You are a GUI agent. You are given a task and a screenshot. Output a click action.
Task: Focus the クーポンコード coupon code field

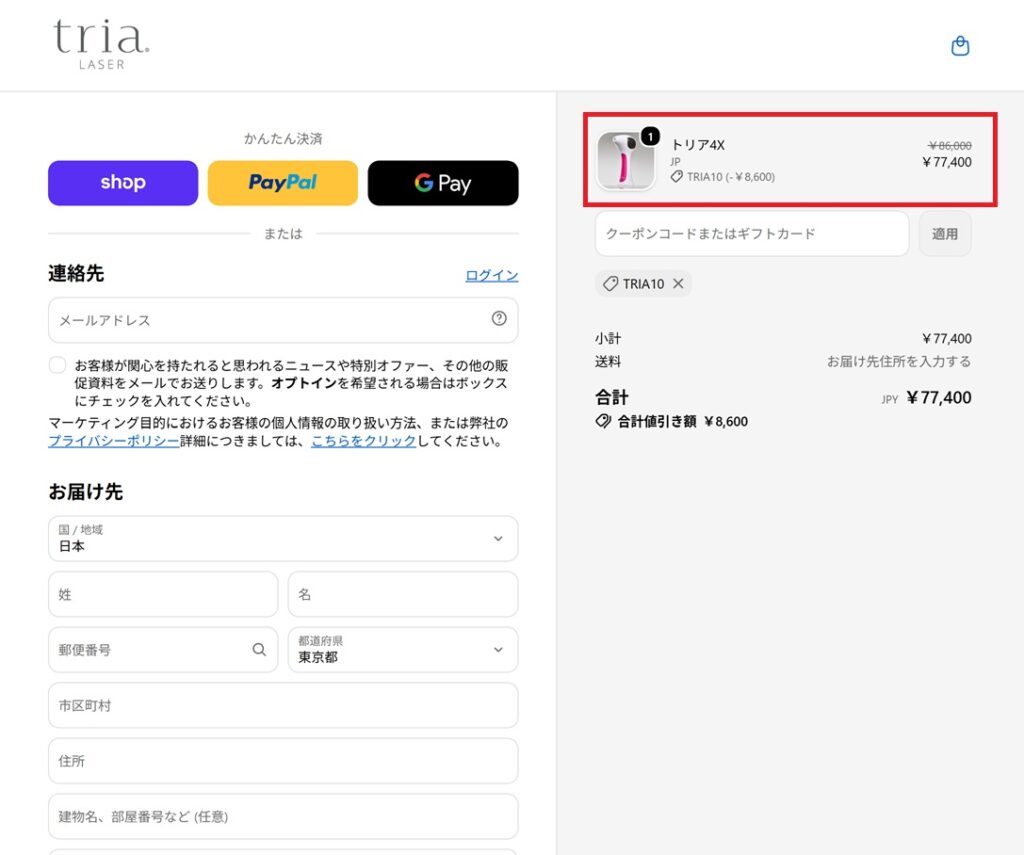(752, 234)
